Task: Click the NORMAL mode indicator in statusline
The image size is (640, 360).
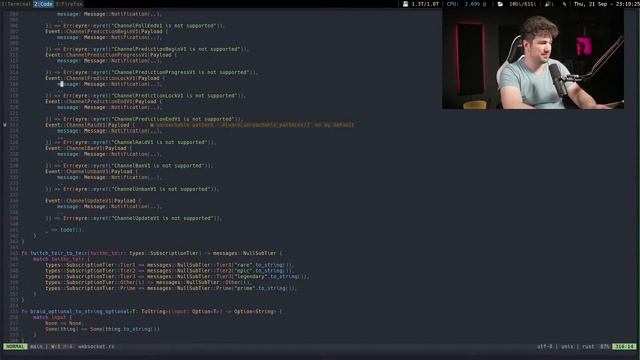Action: pyautogui.click(x=16, y=347)
